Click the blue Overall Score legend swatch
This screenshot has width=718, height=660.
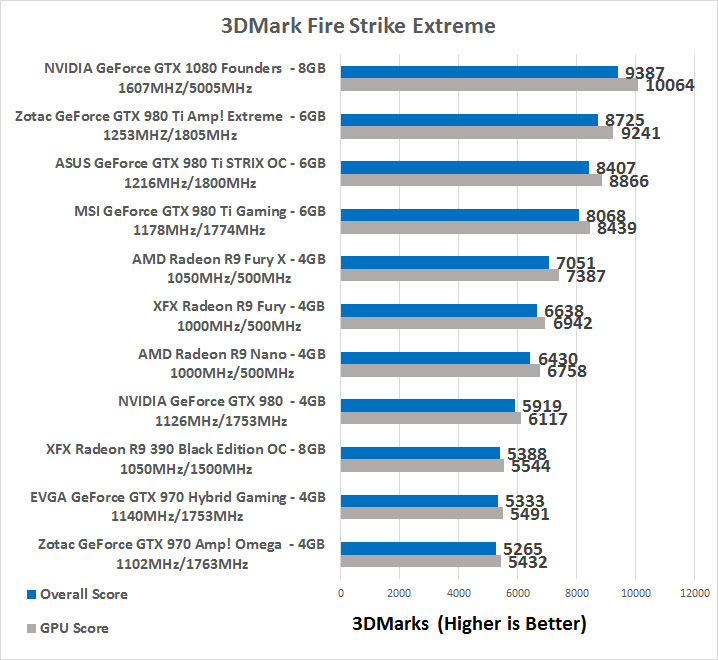click(32, 595)
